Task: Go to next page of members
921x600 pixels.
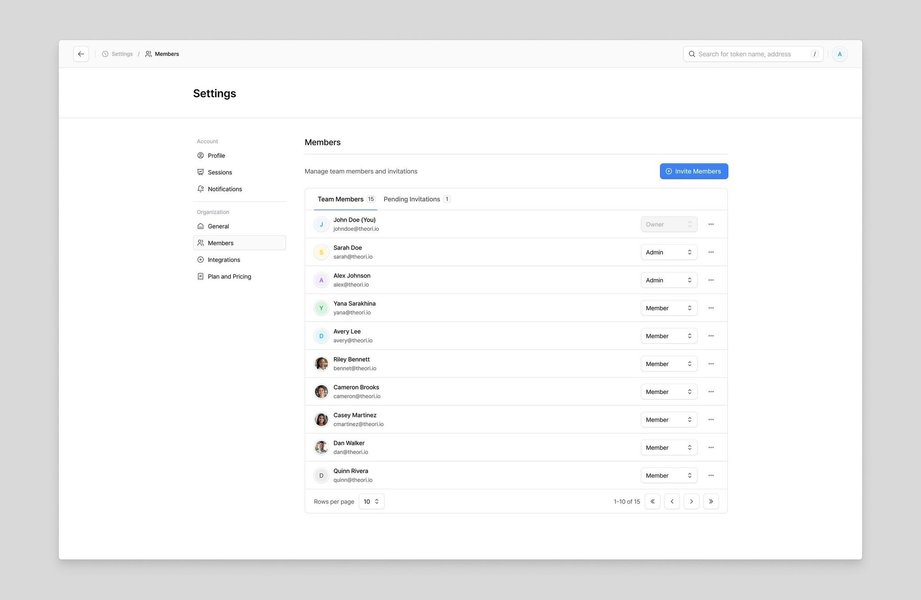Action: 691,502
